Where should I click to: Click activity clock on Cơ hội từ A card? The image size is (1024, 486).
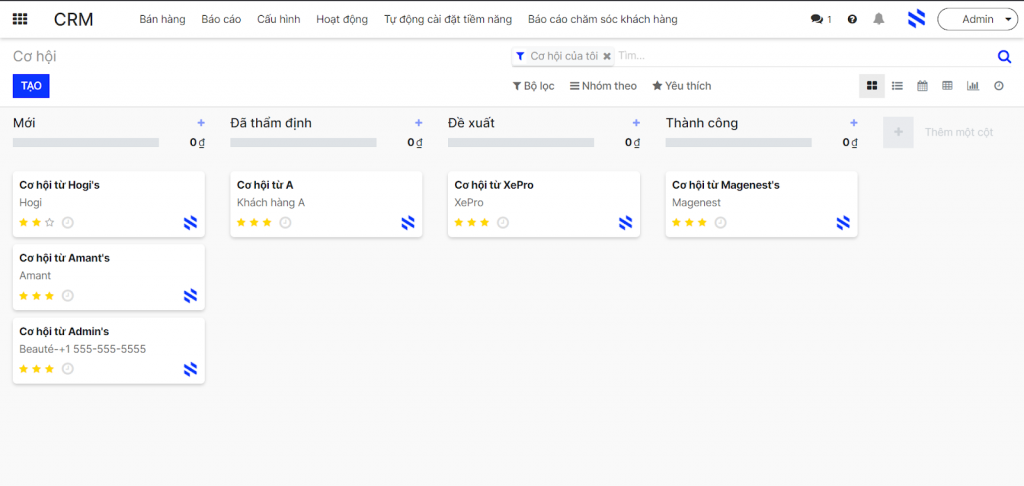pos(285,223)
